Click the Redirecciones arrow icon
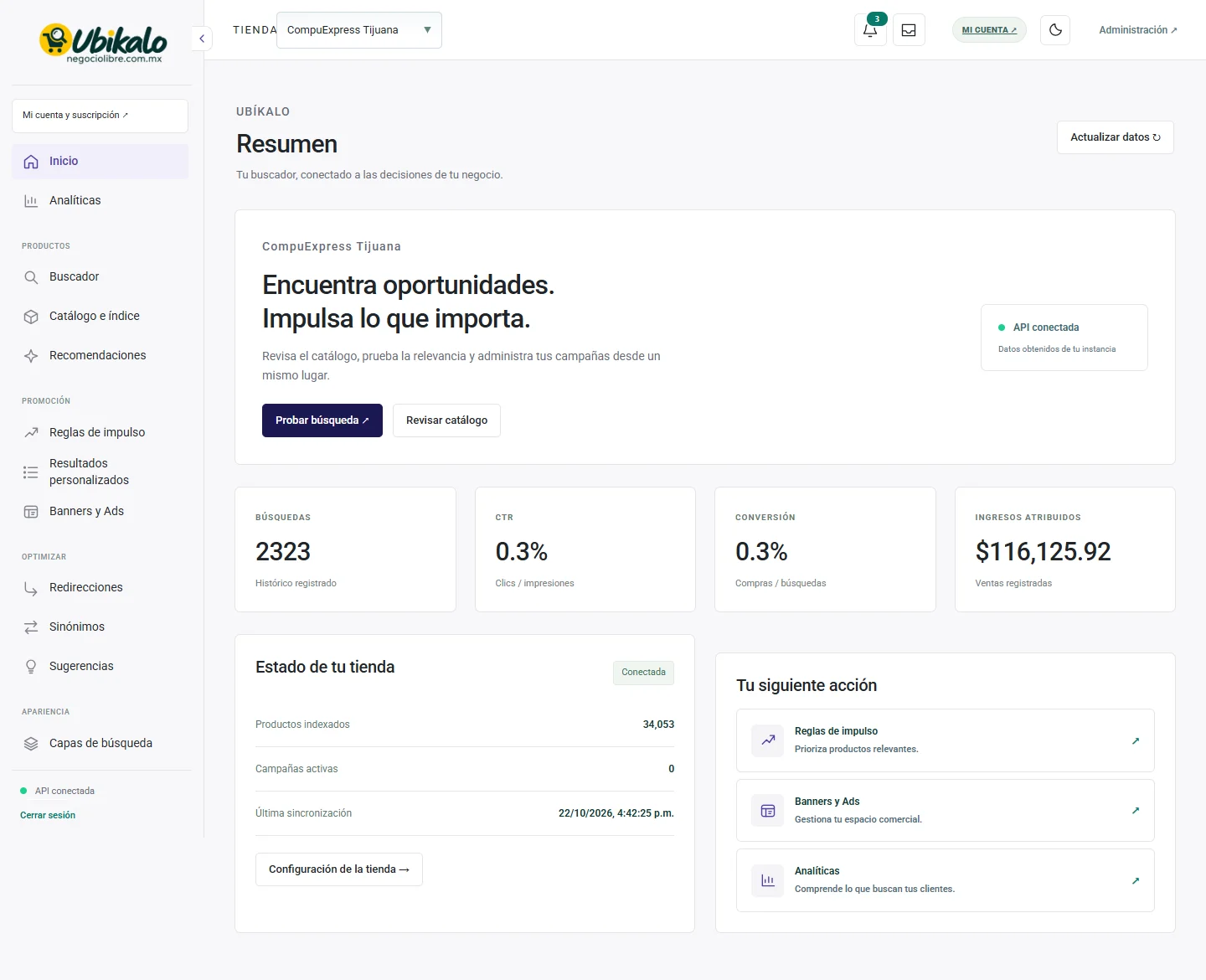Image resolution: width=1206 pixels, height=980 pixels. 31,588
